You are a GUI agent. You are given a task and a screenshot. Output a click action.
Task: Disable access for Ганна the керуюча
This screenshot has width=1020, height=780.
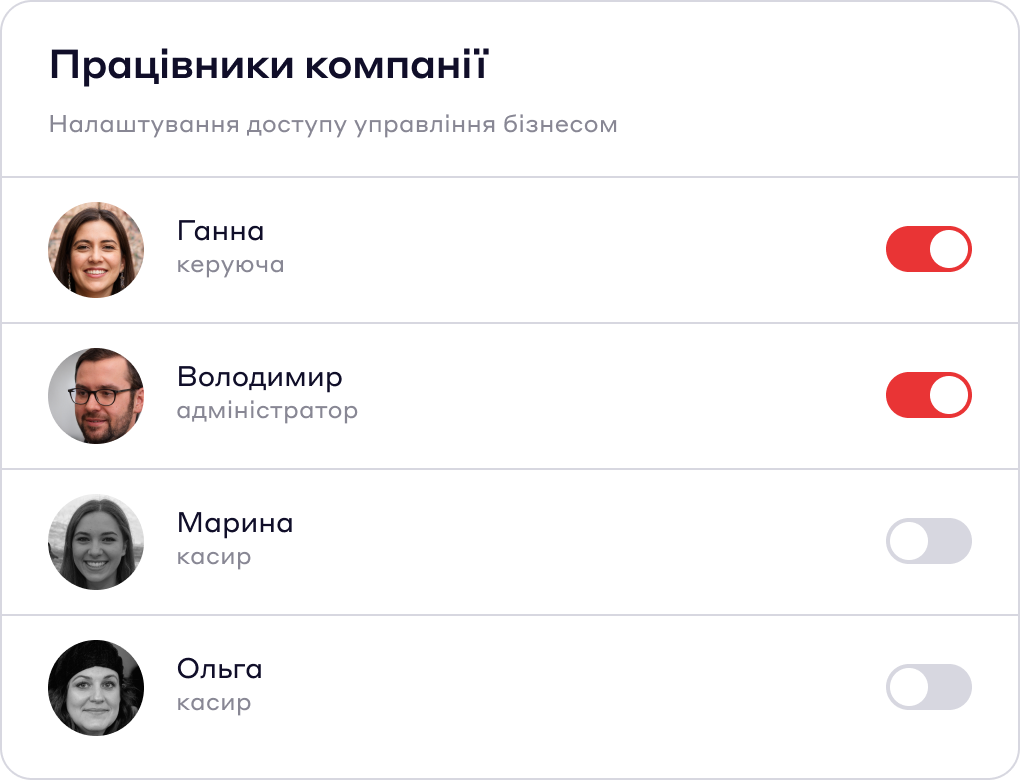(x=928, y=248)
